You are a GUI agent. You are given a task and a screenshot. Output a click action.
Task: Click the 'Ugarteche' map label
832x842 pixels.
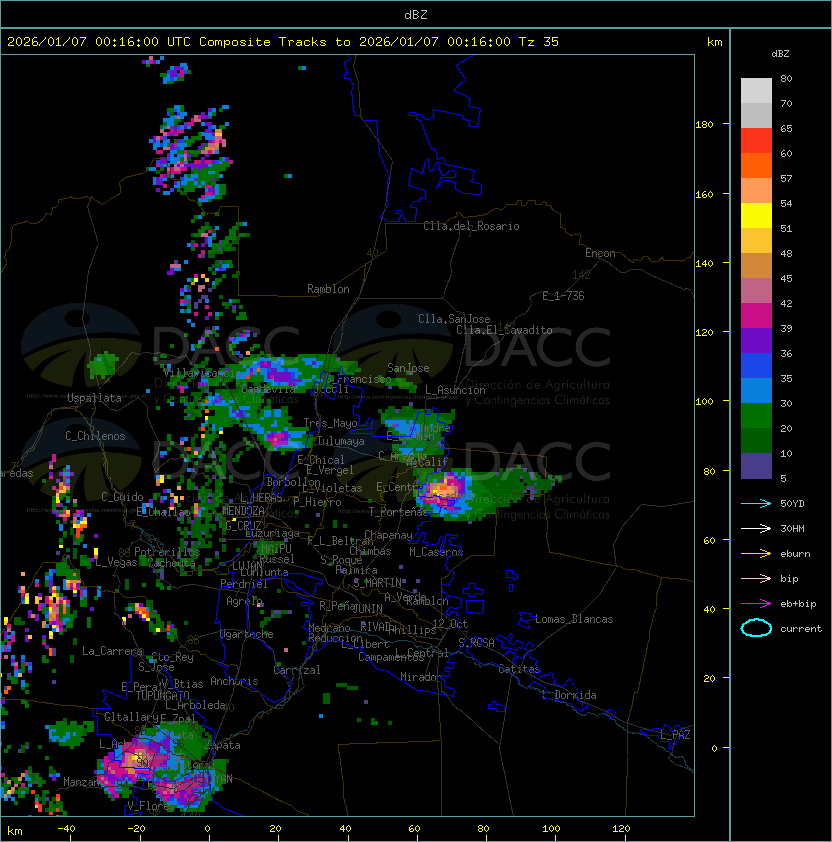(247, 634)
